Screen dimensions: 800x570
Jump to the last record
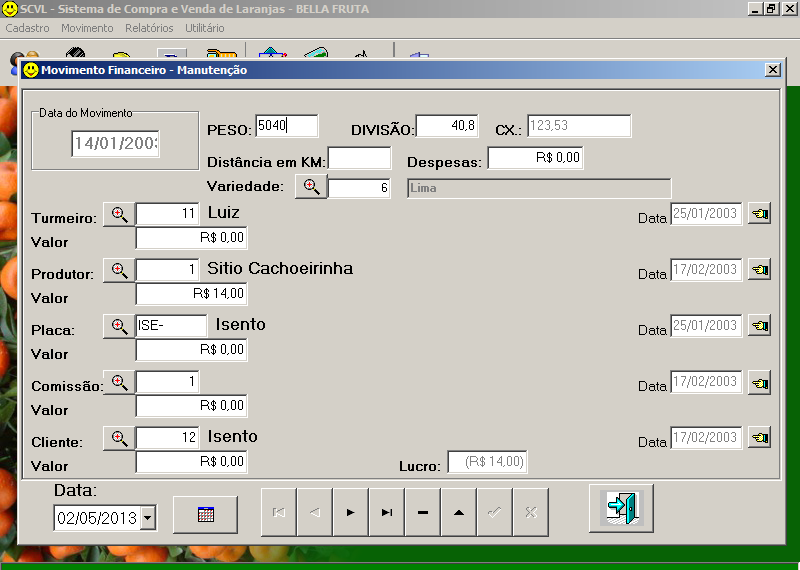click(386, 512)
